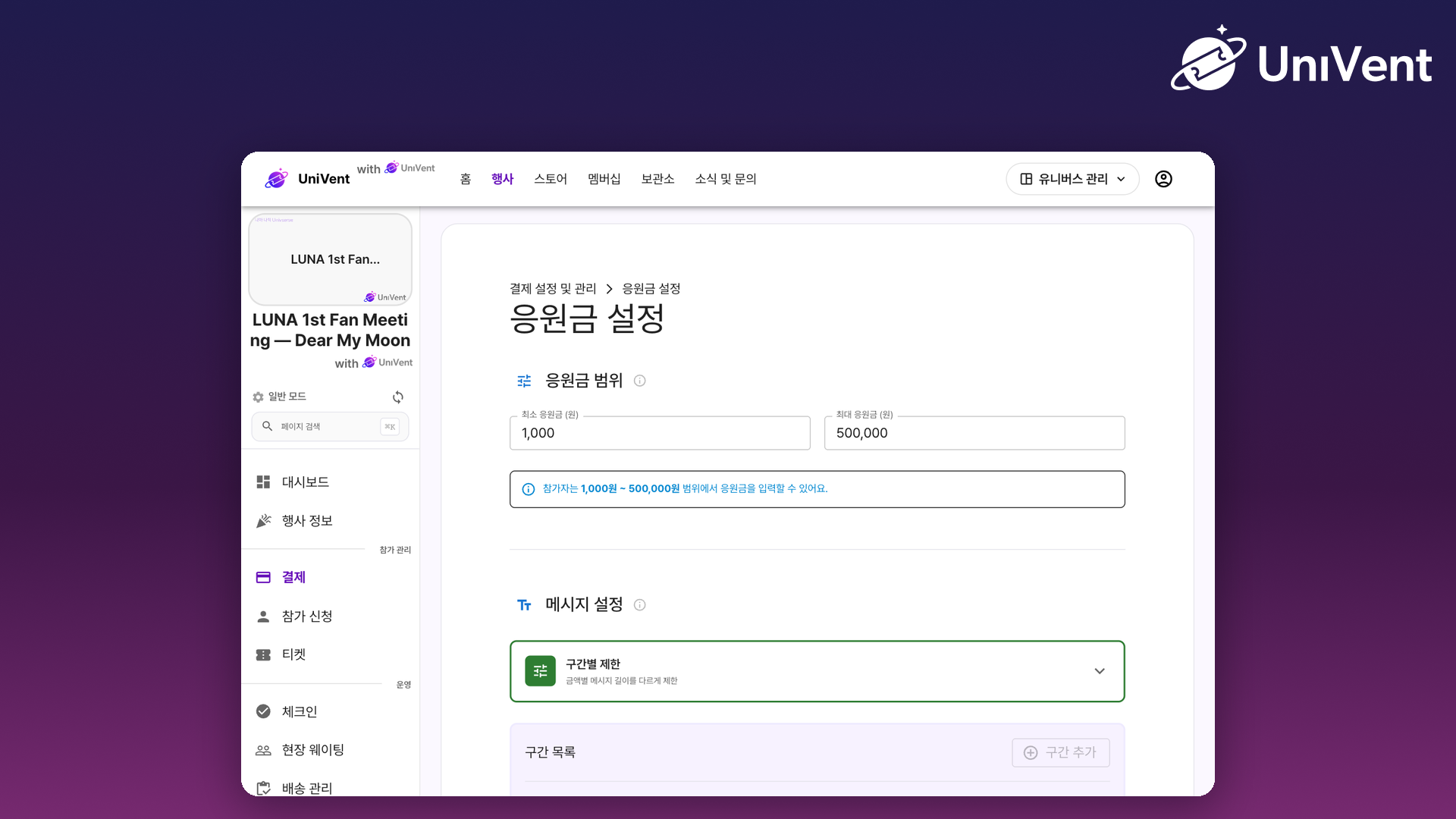Click the 참가 신청 person icon
This screenshot has height=819, width=1456.
[x=263, y=617]
